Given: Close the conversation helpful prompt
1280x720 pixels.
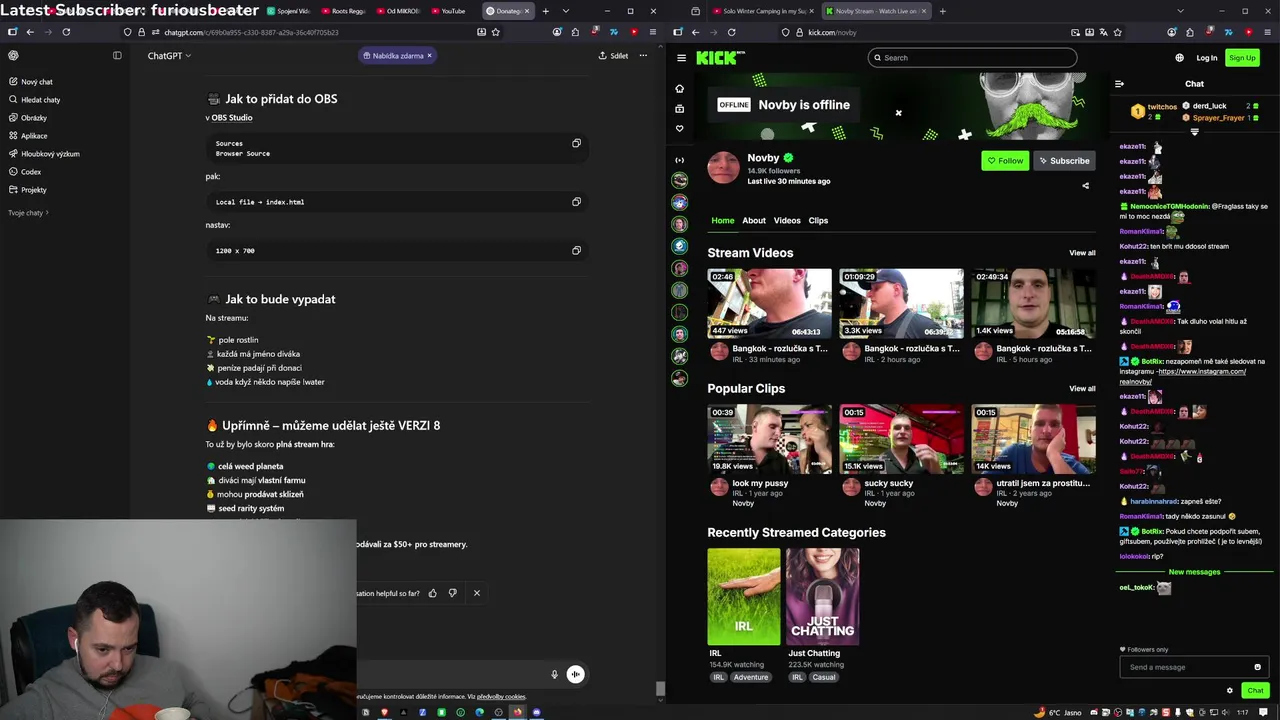Looking at the screenshot, I should pyautogui.click(x=477, y=593).
